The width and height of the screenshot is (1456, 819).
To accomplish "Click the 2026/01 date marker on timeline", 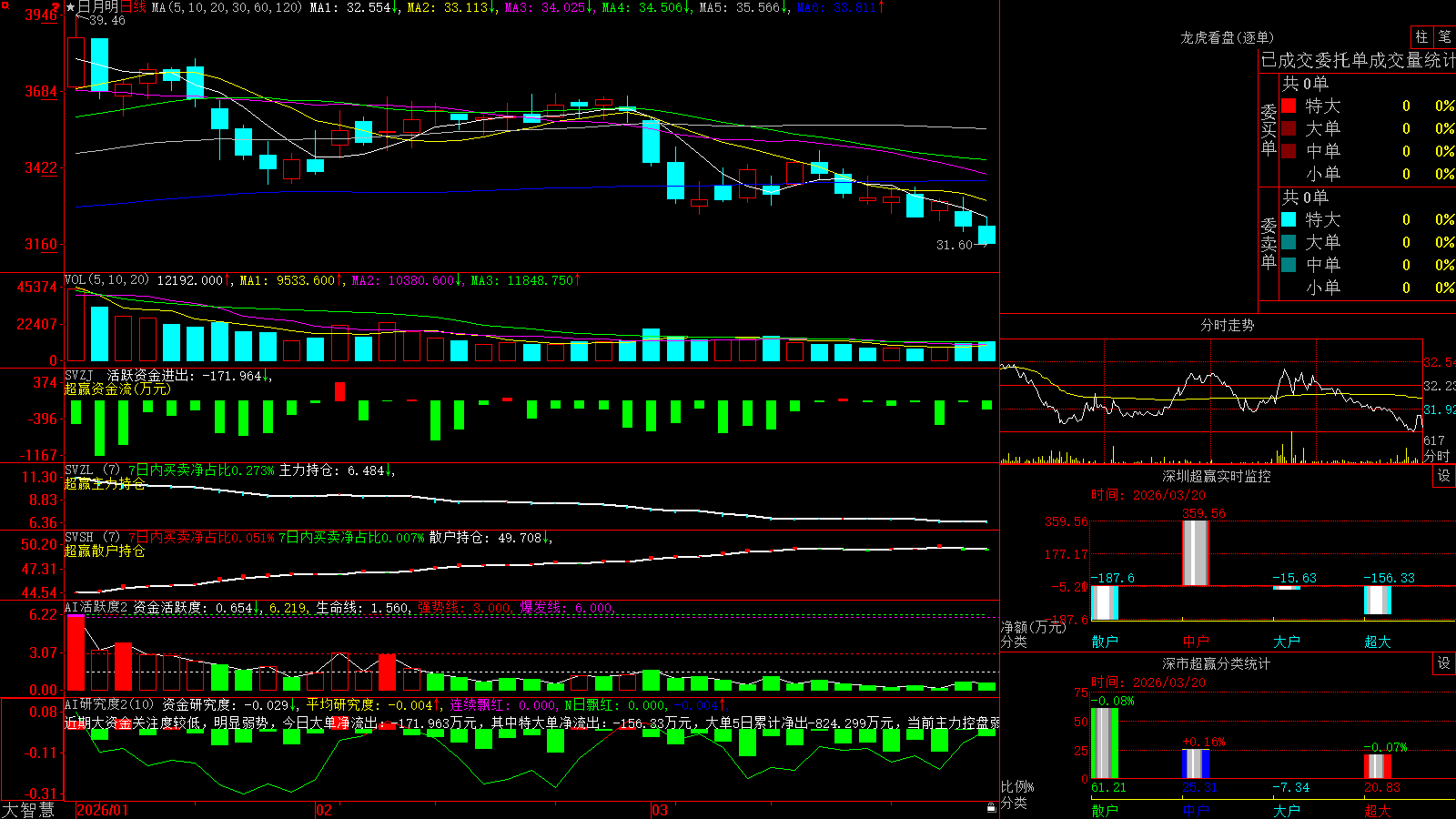I will [103, 810].
